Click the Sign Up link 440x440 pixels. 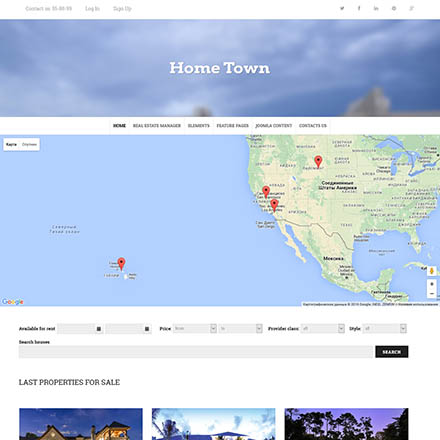[122, 9]
